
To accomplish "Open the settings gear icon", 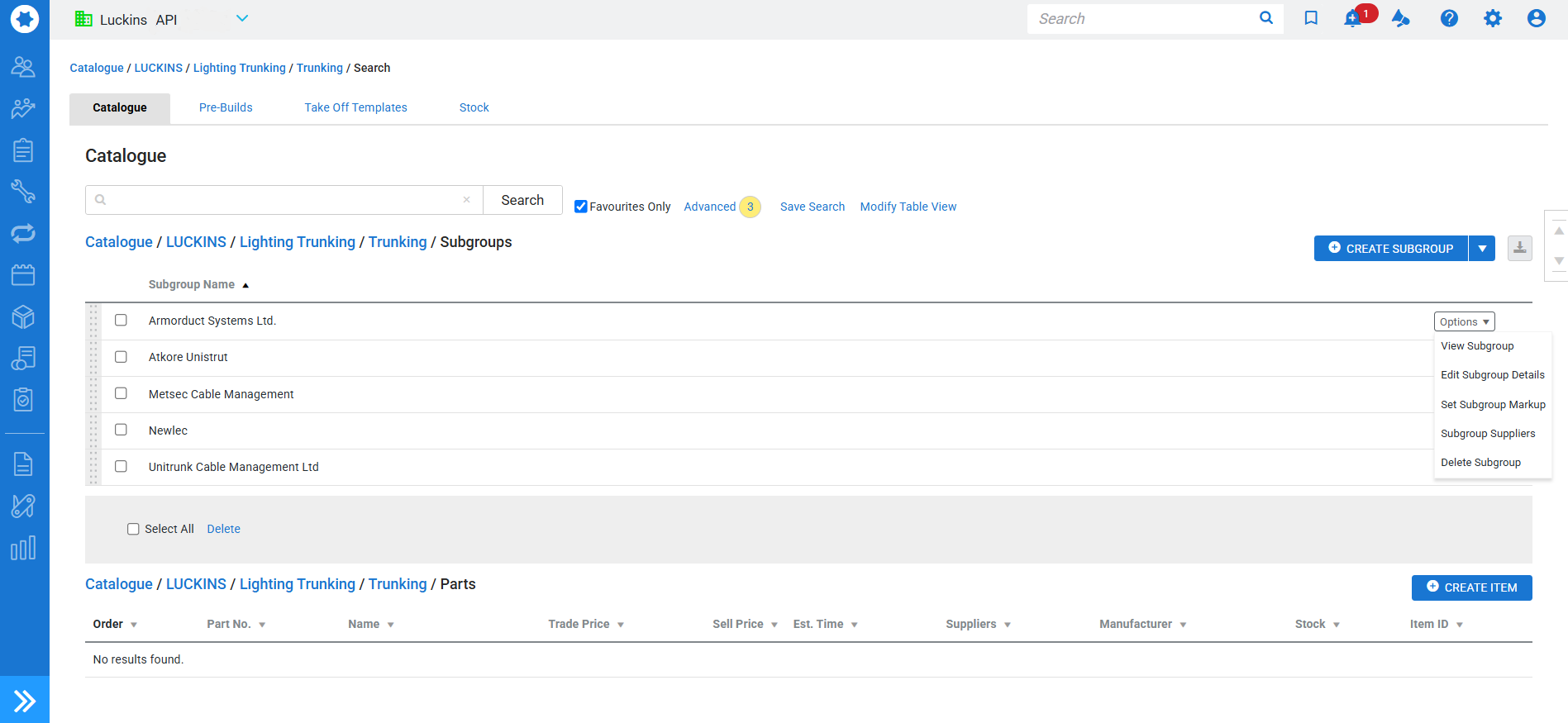I will [1492, 18].
